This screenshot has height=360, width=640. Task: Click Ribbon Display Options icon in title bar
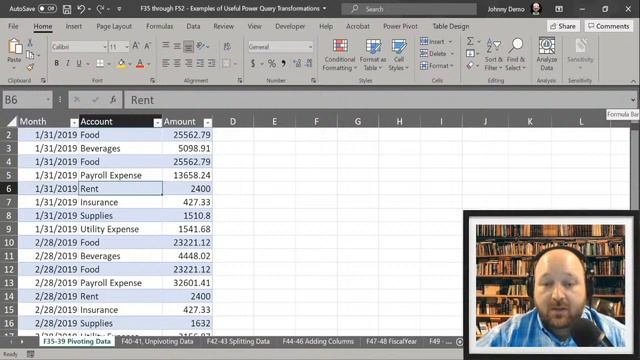point(559,9)
